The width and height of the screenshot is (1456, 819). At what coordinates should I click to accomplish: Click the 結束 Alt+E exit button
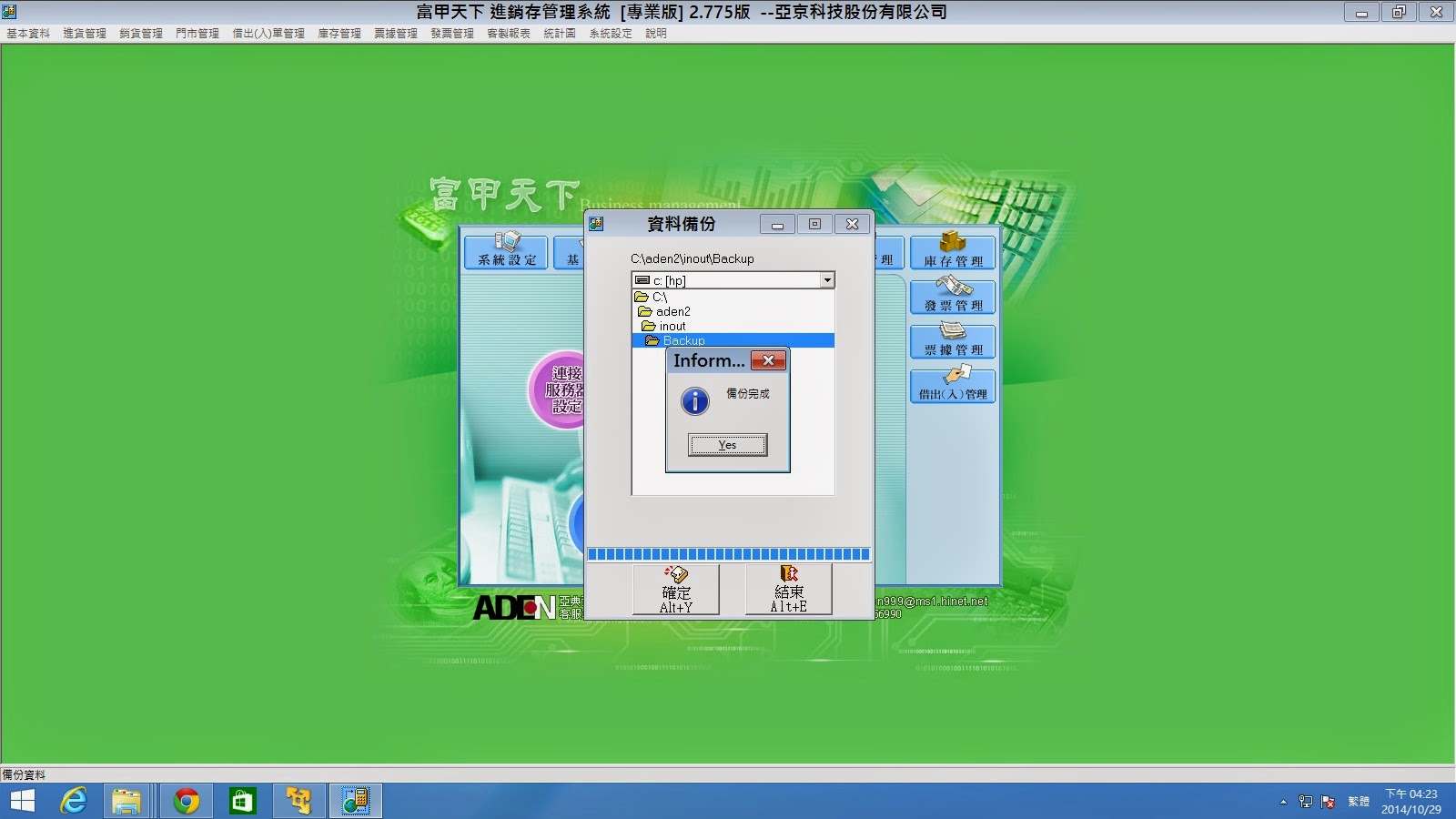[x=789, y=590]
